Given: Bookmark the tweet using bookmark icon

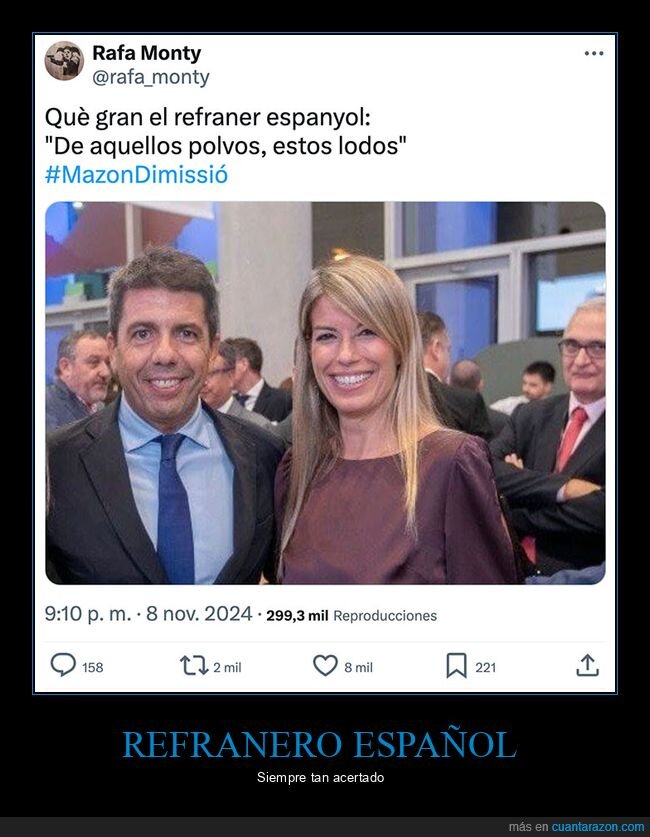Looking at the screenshot, I should 456,666.
